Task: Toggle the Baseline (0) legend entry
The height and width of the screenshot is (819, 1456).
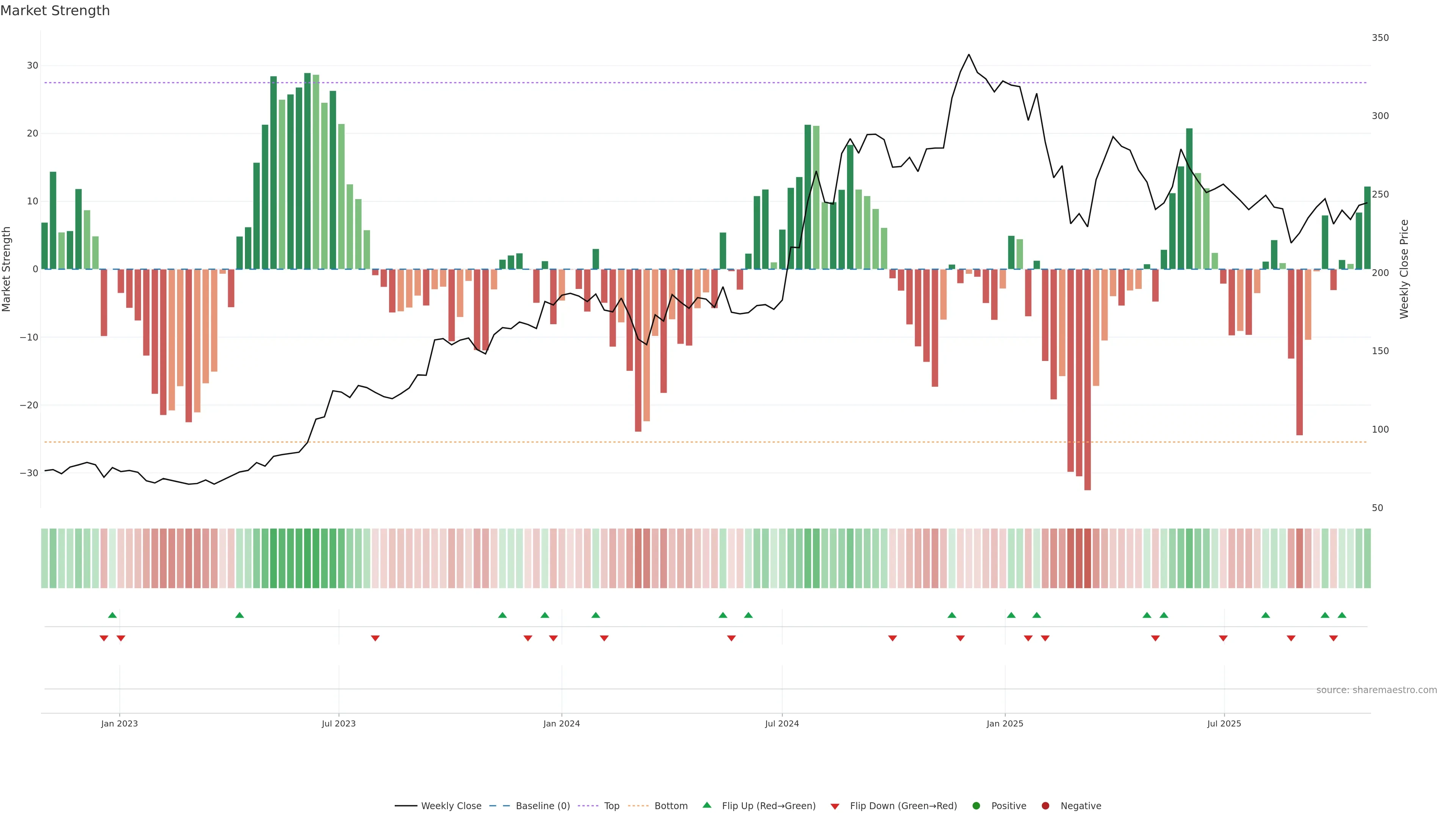Action: click(x=543, y=805)
